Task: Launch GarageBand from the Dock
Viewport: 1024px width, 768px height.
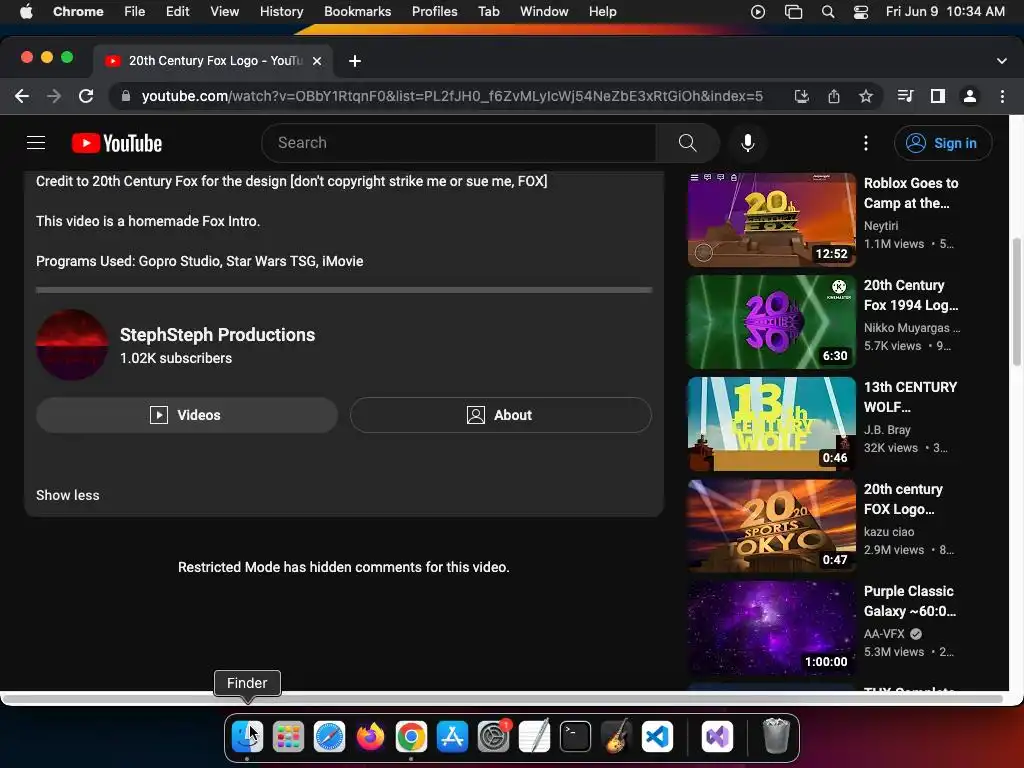Action: [616, 737]
